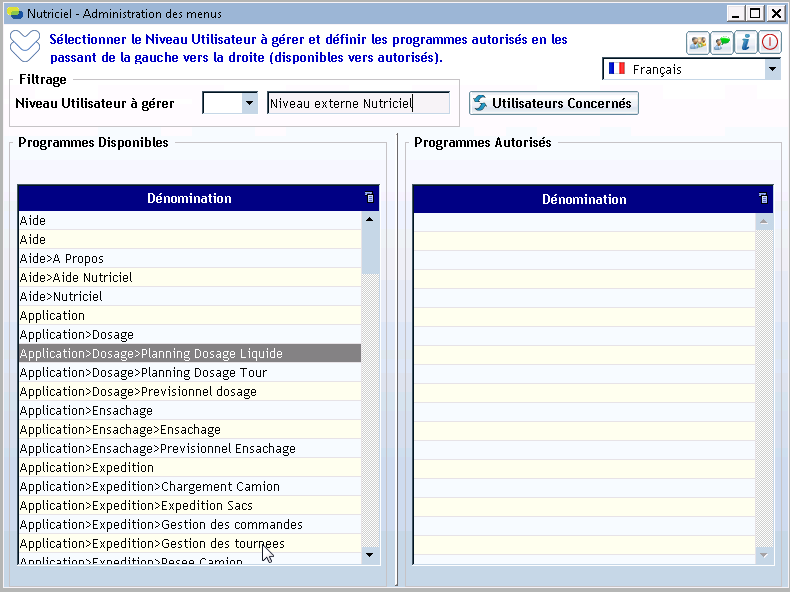Select the 'Aide>Nutriciel' row
790x592 pixels.
click(189, 296)
